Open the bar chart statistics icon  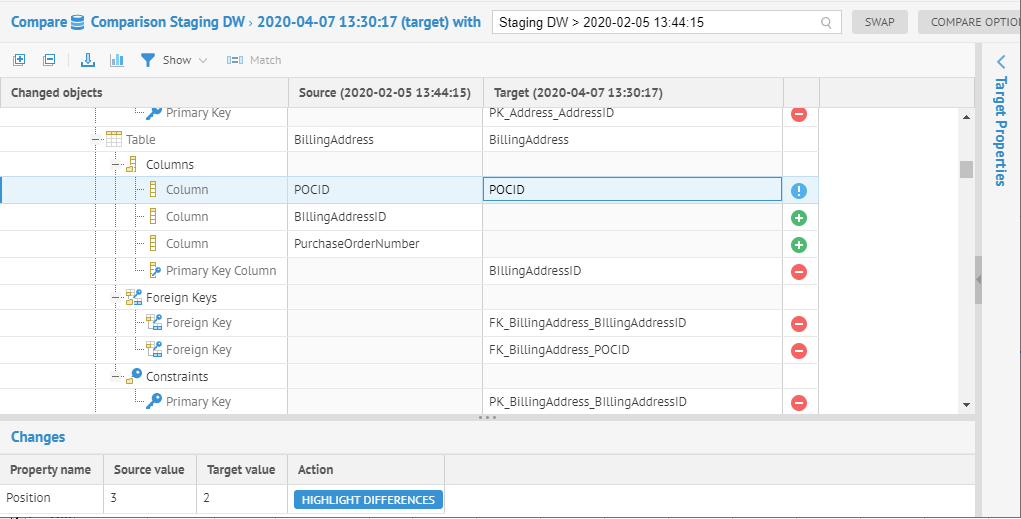[117, 60]
